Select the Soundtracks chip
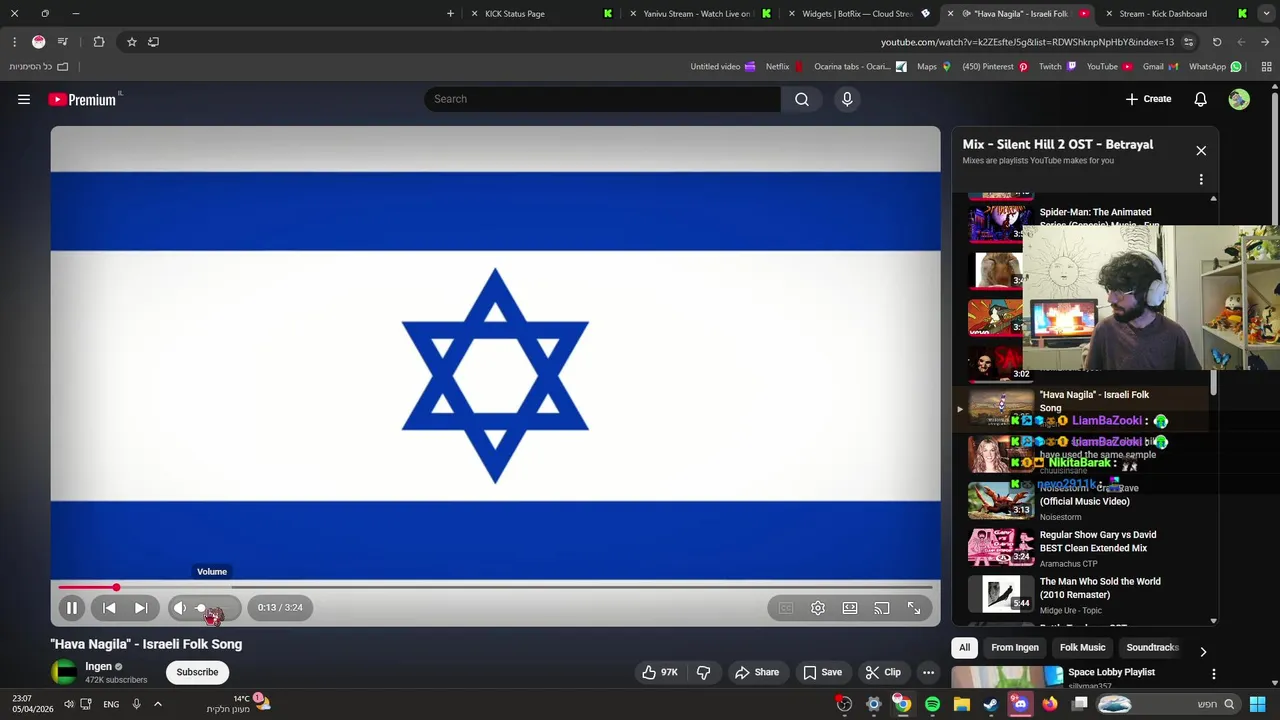The image size is (1280, 720). [1152, 648]
